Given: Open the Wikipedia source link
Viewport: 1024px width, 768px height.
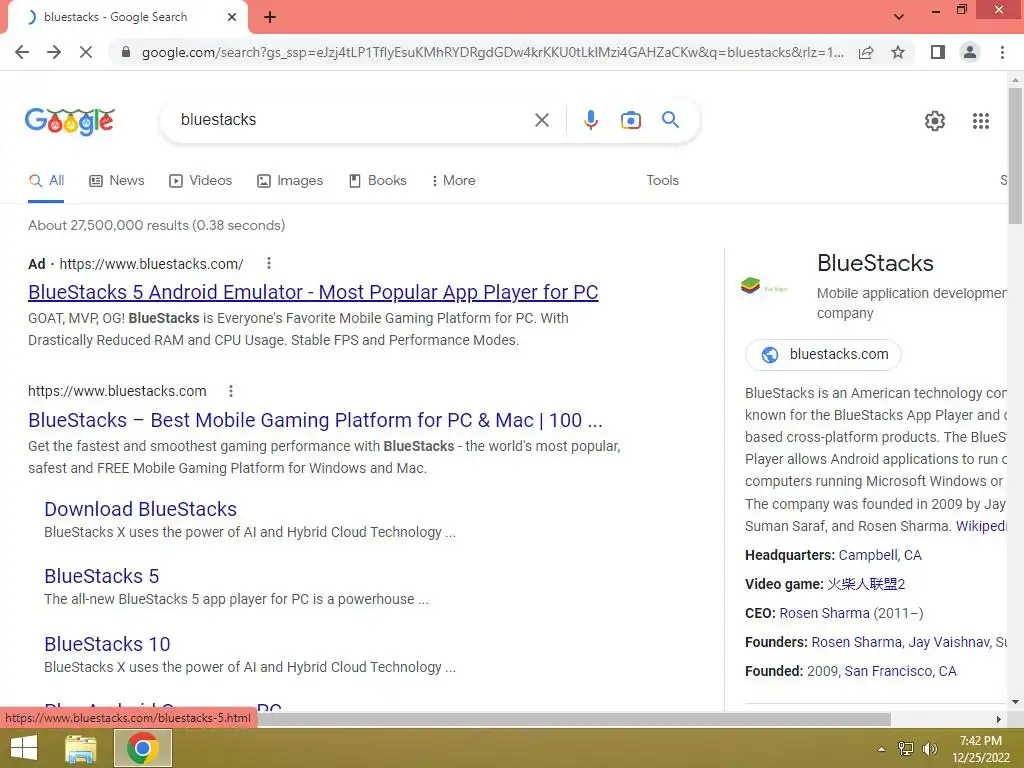Looking at the screenshot, I should [981, 526].
